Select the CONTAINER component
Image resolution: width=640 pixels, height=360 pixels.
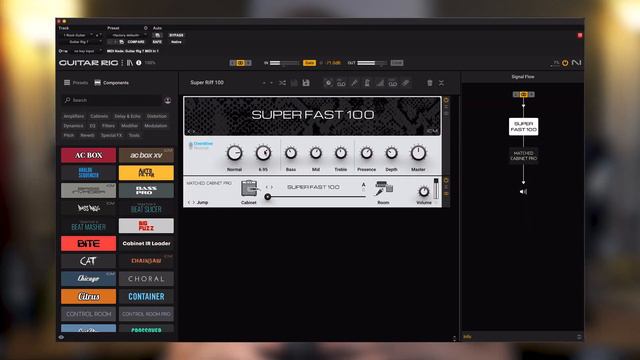(x=146, y=296)
